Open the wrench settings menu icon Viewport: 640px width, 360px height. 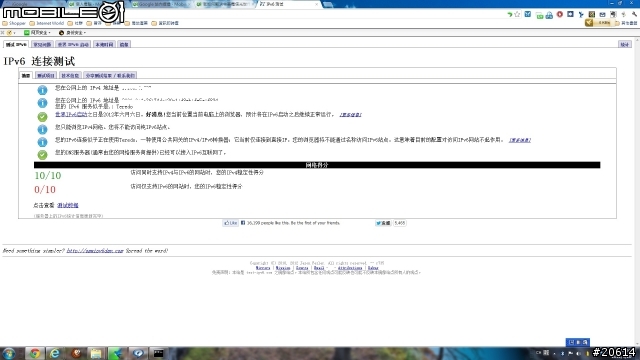[x=634, y=14]
